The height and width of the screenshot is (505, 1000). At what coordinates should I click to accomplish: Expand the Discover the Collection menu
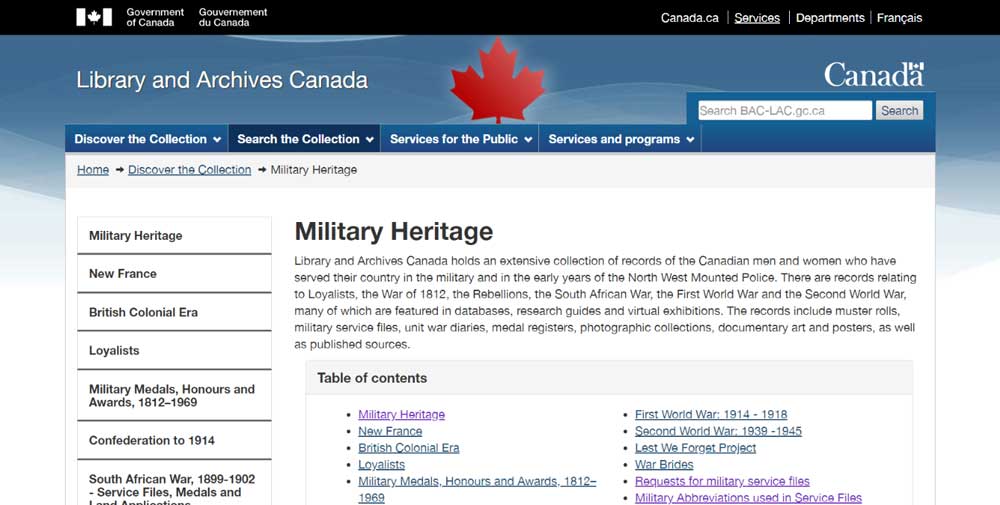point(146,139)
